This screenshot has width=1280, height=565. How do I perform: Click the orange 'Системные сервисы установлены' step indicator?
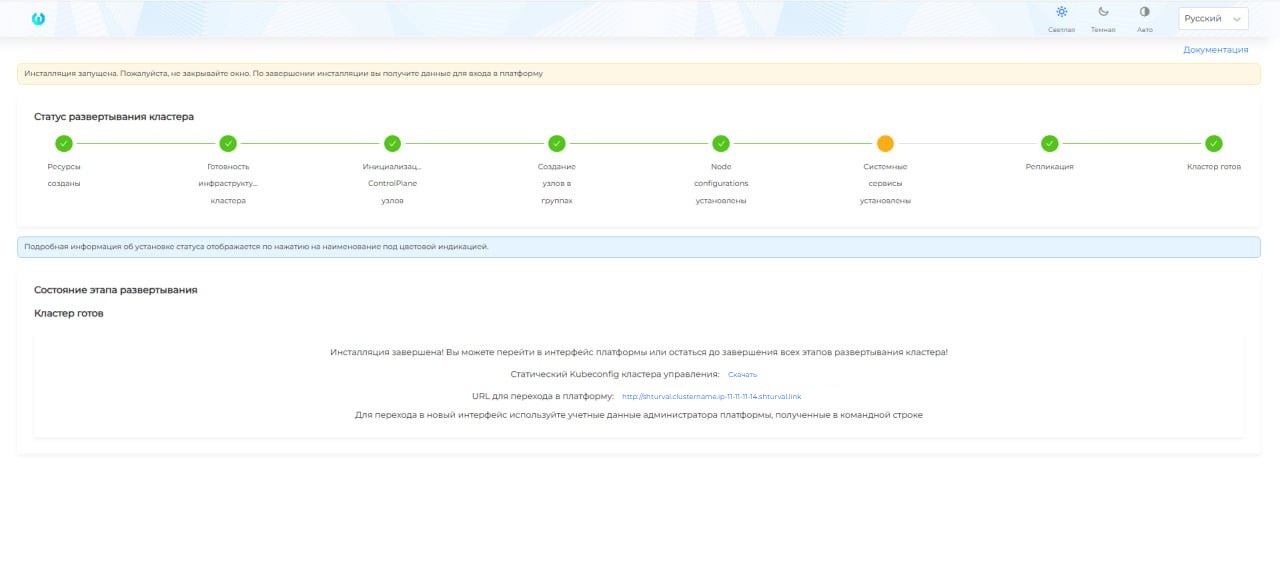pyautogui.click(x=885, y=143)
